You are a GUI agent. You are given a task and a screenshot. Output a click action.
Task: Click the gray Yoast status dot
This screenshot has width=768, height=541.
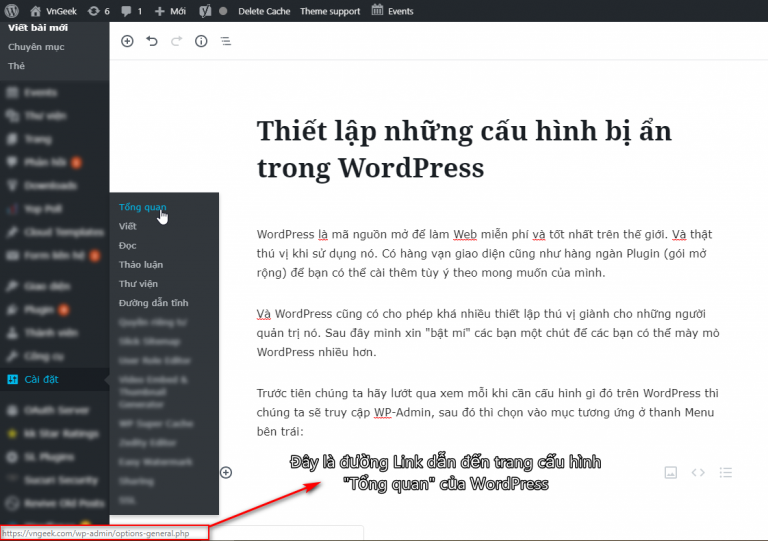pos(223,11)
